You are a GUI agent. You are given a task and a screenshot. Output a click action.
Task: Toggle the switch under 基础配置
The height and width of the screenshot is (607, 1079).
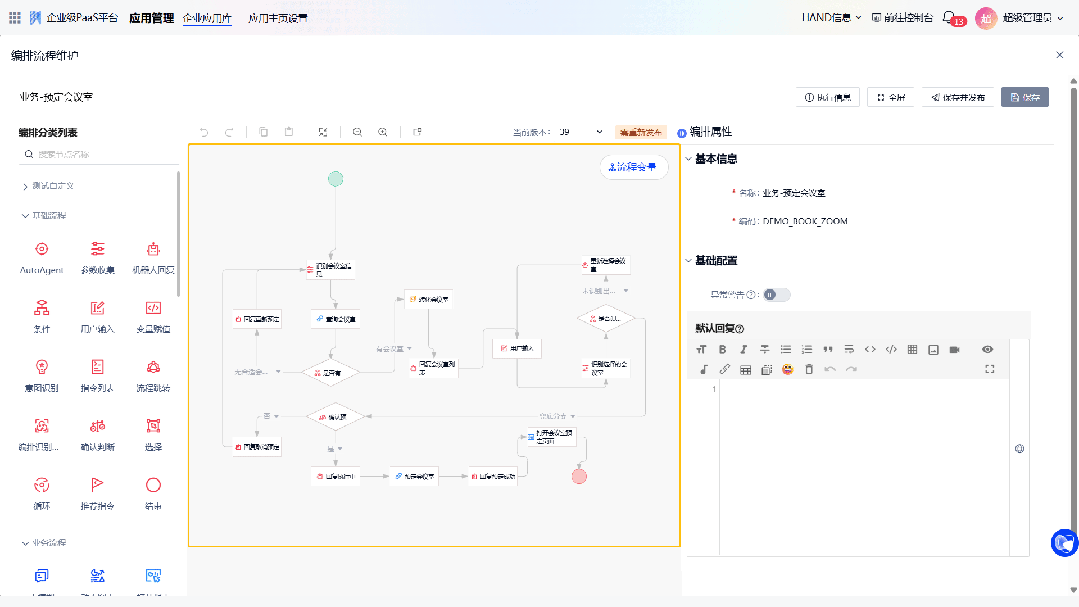tap(776, 294)
